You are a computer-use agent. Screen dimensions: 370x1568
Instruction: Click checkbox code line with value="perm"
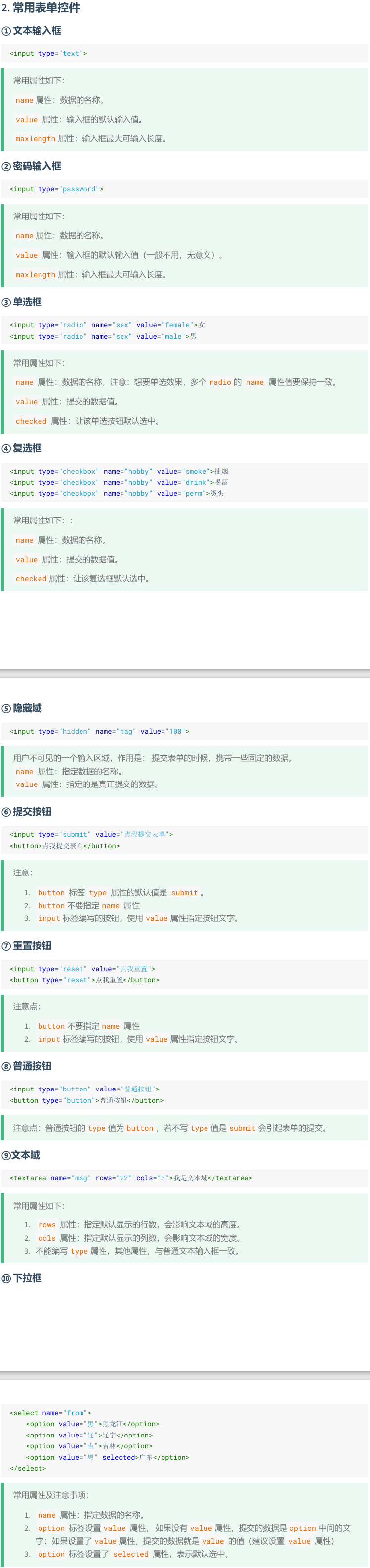click(x=117, y=494)
